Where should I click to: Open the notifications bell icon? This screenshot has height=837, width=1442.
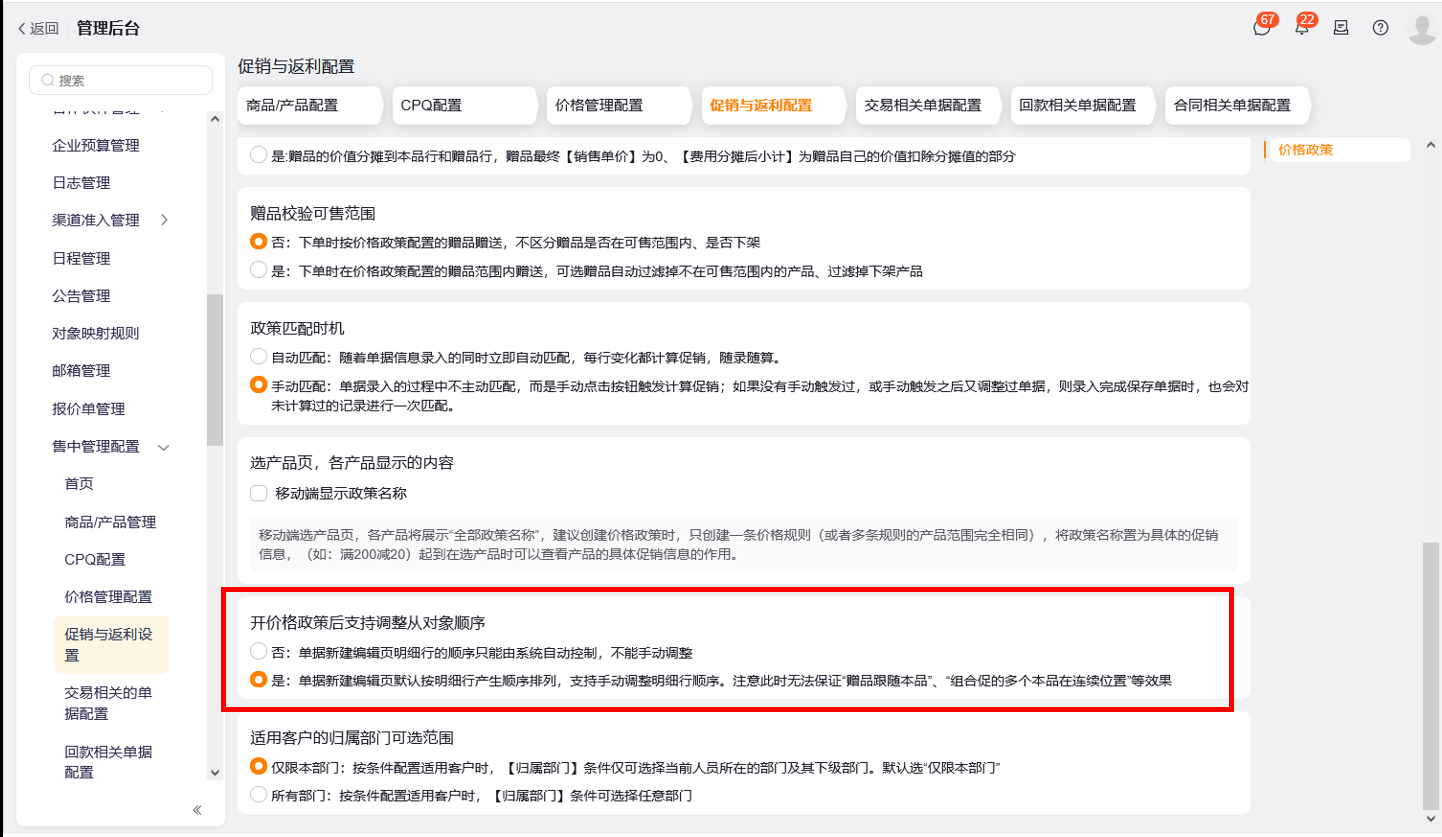click(x=1301, y=28)
